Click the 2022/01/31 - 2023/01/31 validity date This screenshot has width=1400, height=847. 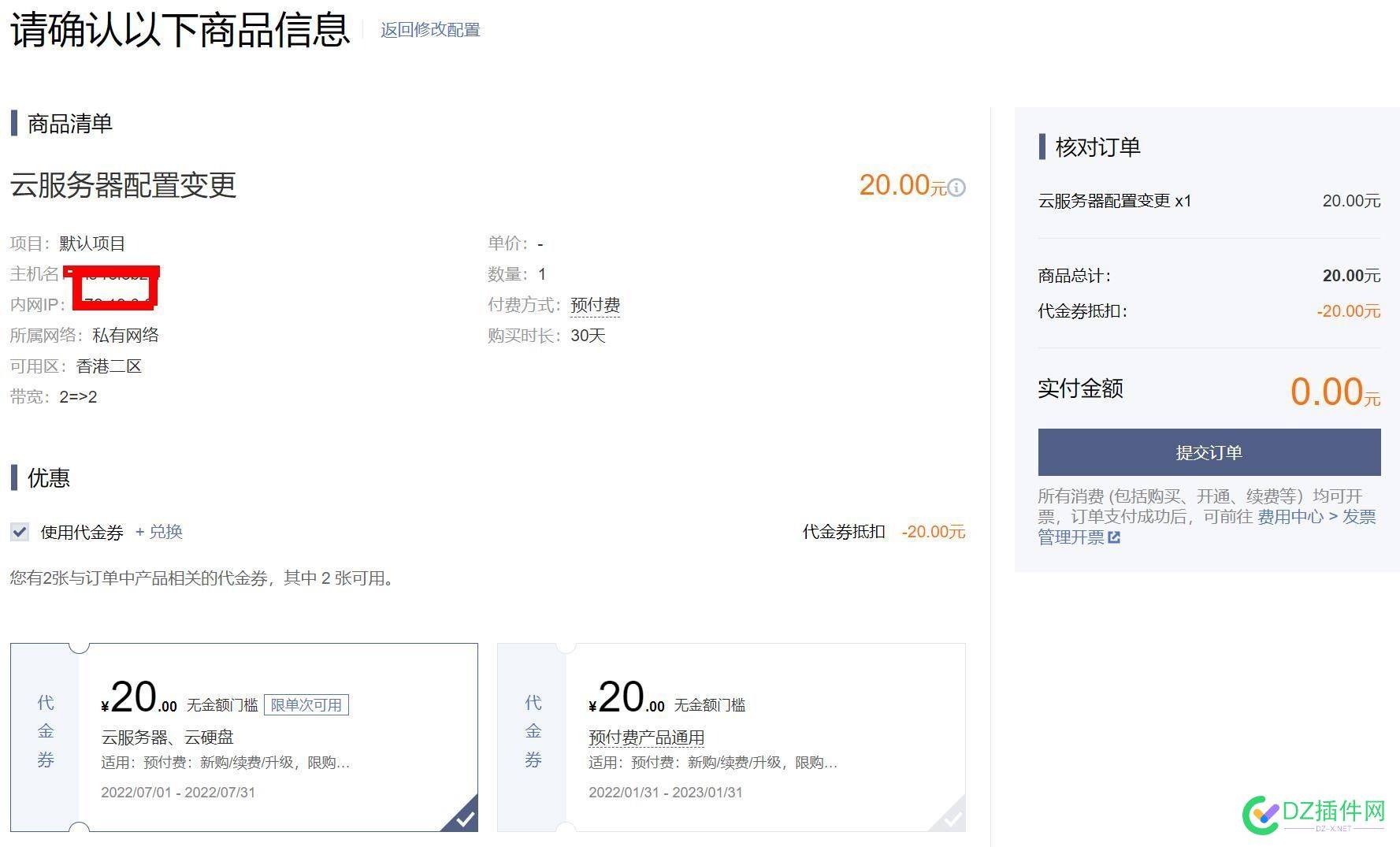(666, 793)
